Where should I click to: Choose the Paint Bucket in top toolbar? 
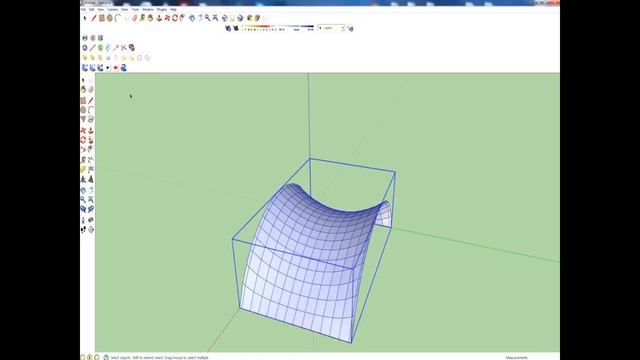[150, 18]
